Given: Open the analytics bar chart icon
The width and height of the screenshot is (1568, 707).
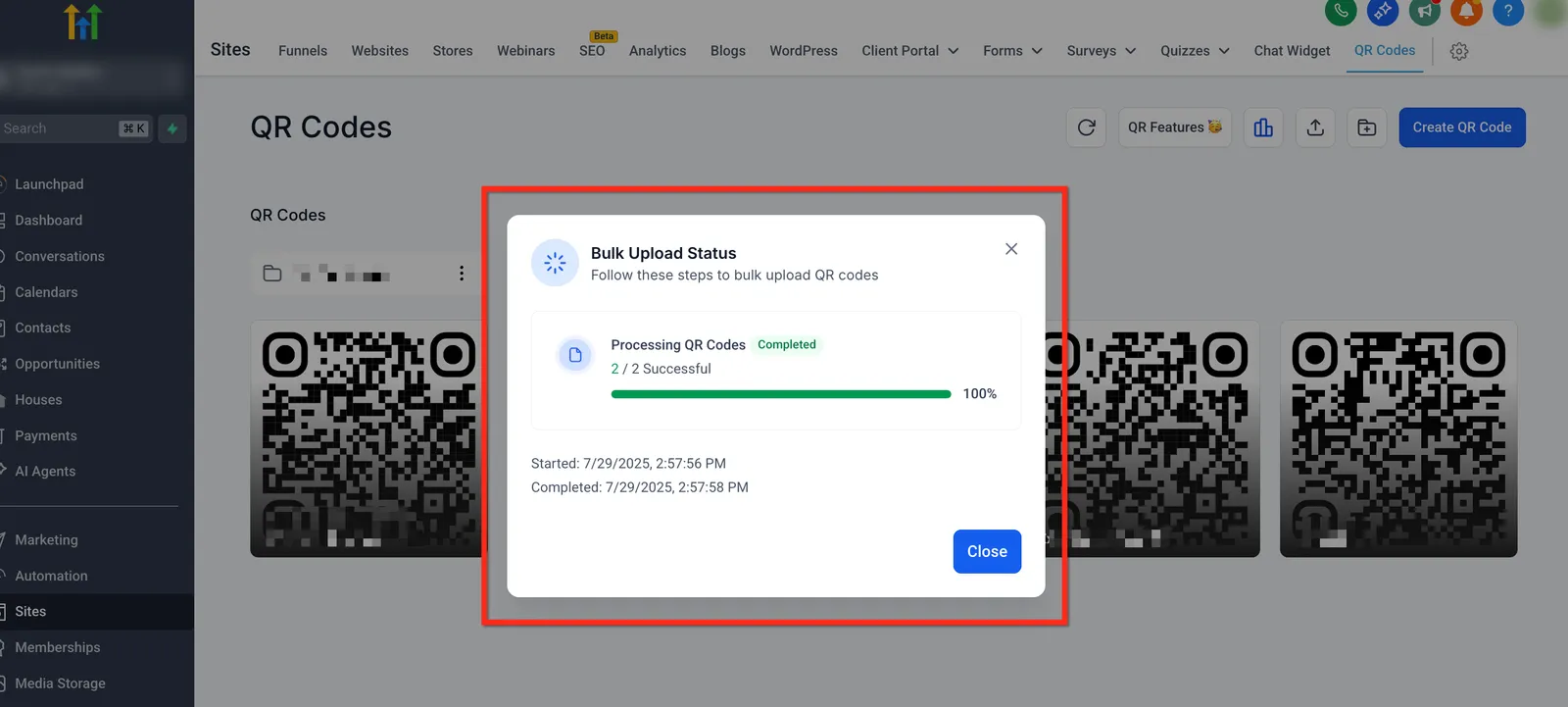Looking at the screenshot, I should pyautogui.click(x=1263, y=127).
